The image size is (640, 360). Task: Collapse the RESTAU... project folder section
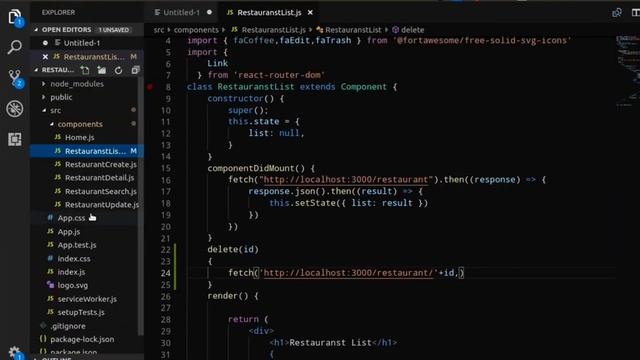[x=55, y=70]
